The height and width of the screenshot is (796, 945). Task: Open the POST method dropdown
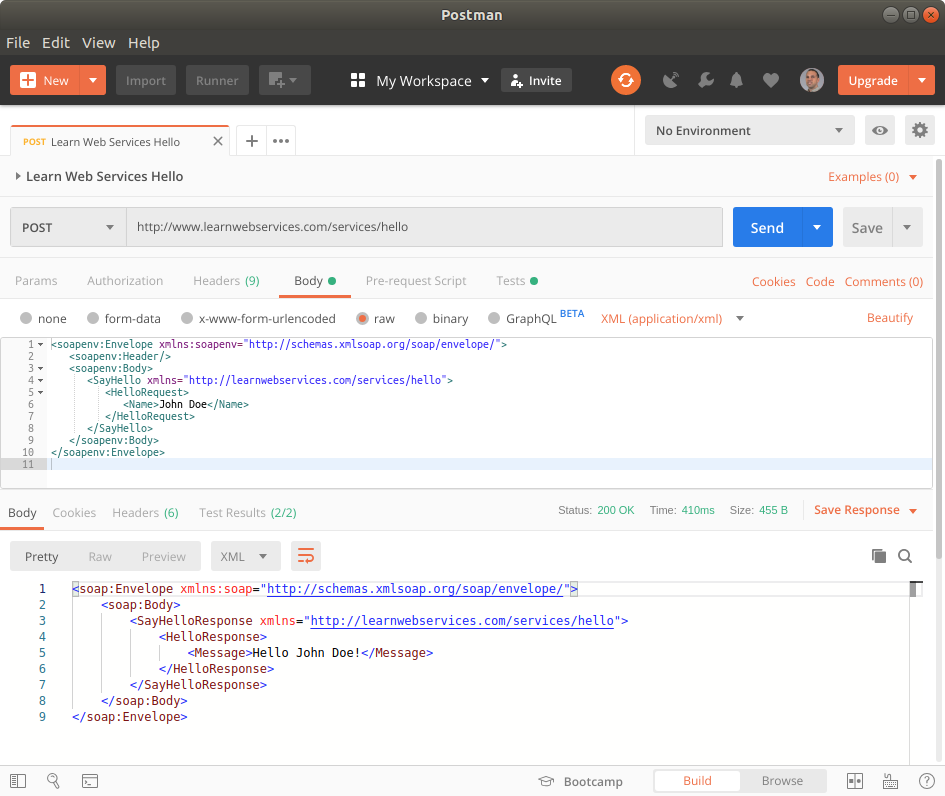(68, 227)
